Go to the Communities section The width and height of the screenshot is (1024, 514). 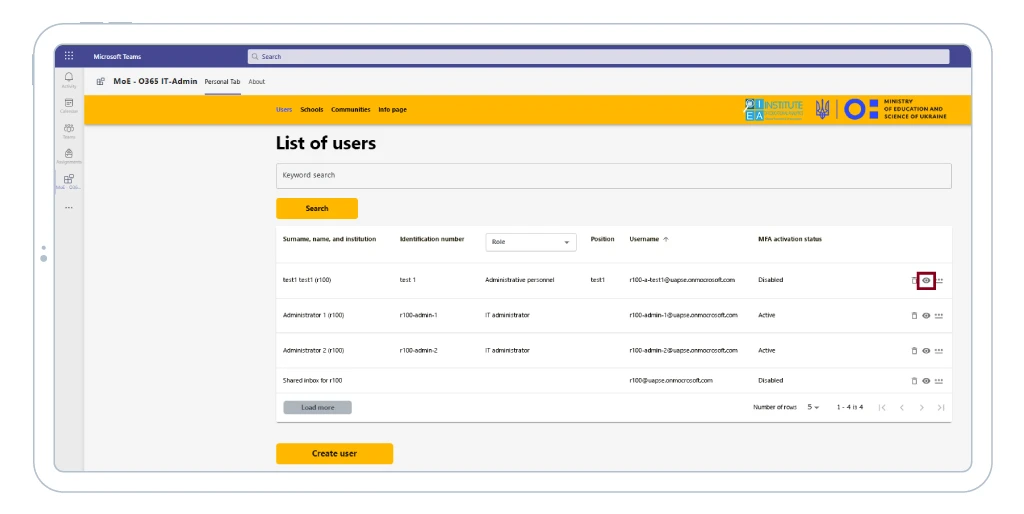[351, 110]
